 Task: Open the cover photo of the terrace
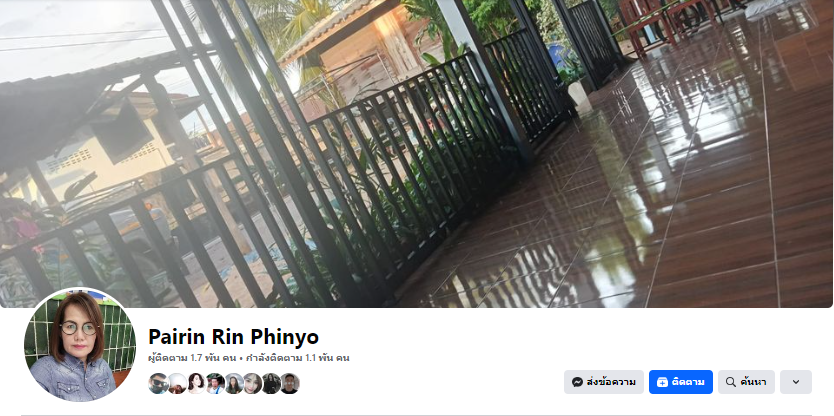click(x=416, y=154)
